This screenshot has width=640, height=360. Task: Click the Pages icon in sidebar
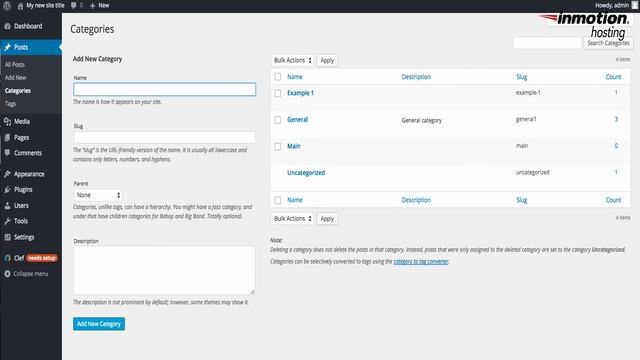click(x=7, y=138)
